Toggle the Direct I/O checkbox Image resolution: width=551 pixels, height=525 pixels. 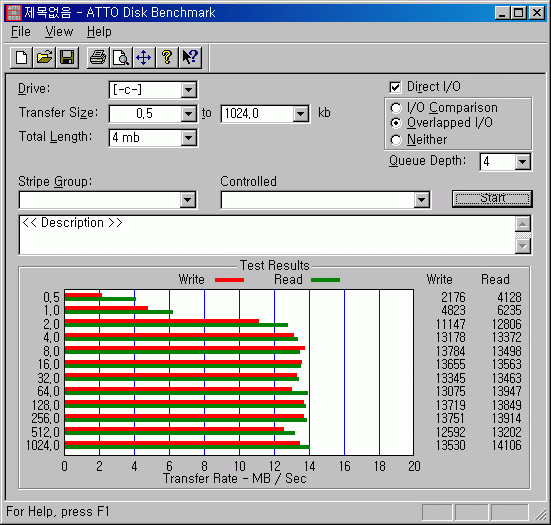pos(395,87)
